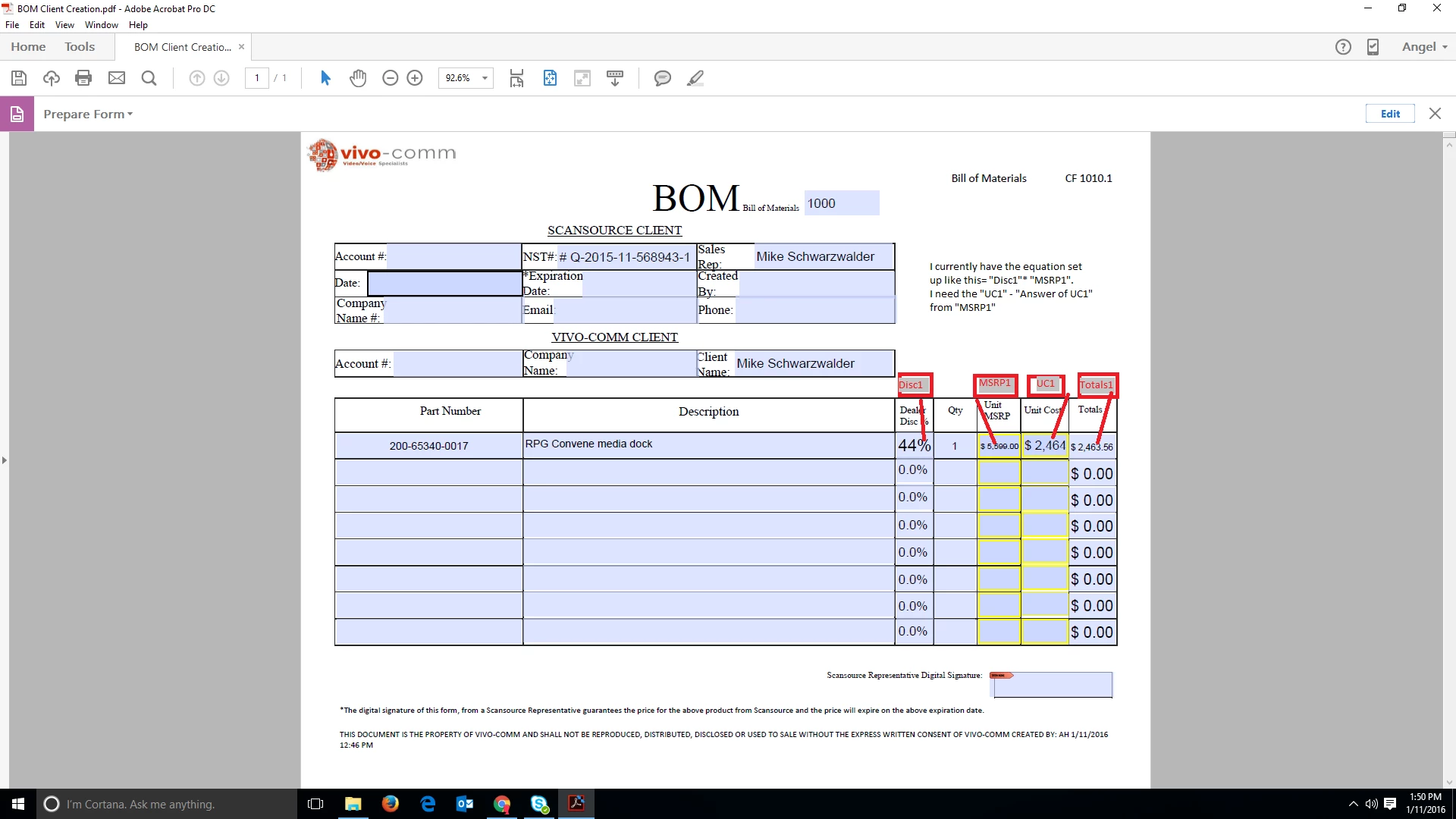Close the BOM Client Creation document tab
The height and width of the screenshot is (819, 1456).
[241, 47]
